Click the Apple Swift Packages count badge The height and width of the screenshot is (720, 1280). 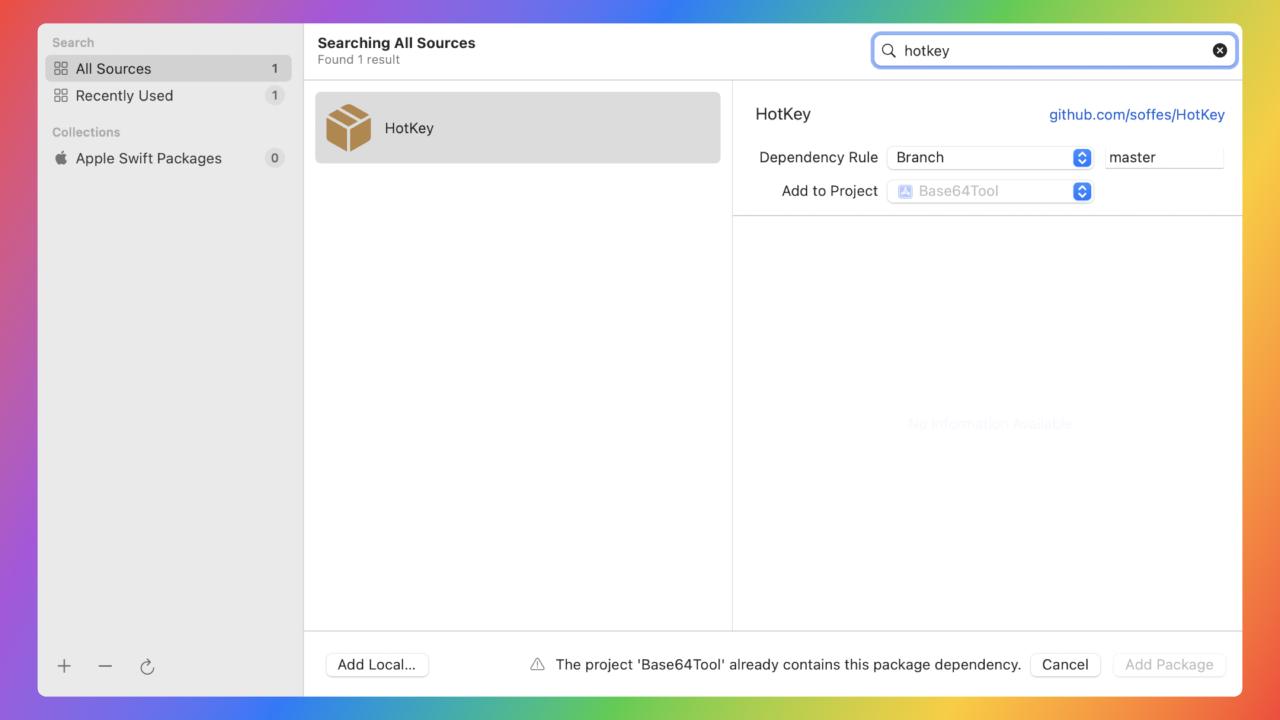(274, 158)
